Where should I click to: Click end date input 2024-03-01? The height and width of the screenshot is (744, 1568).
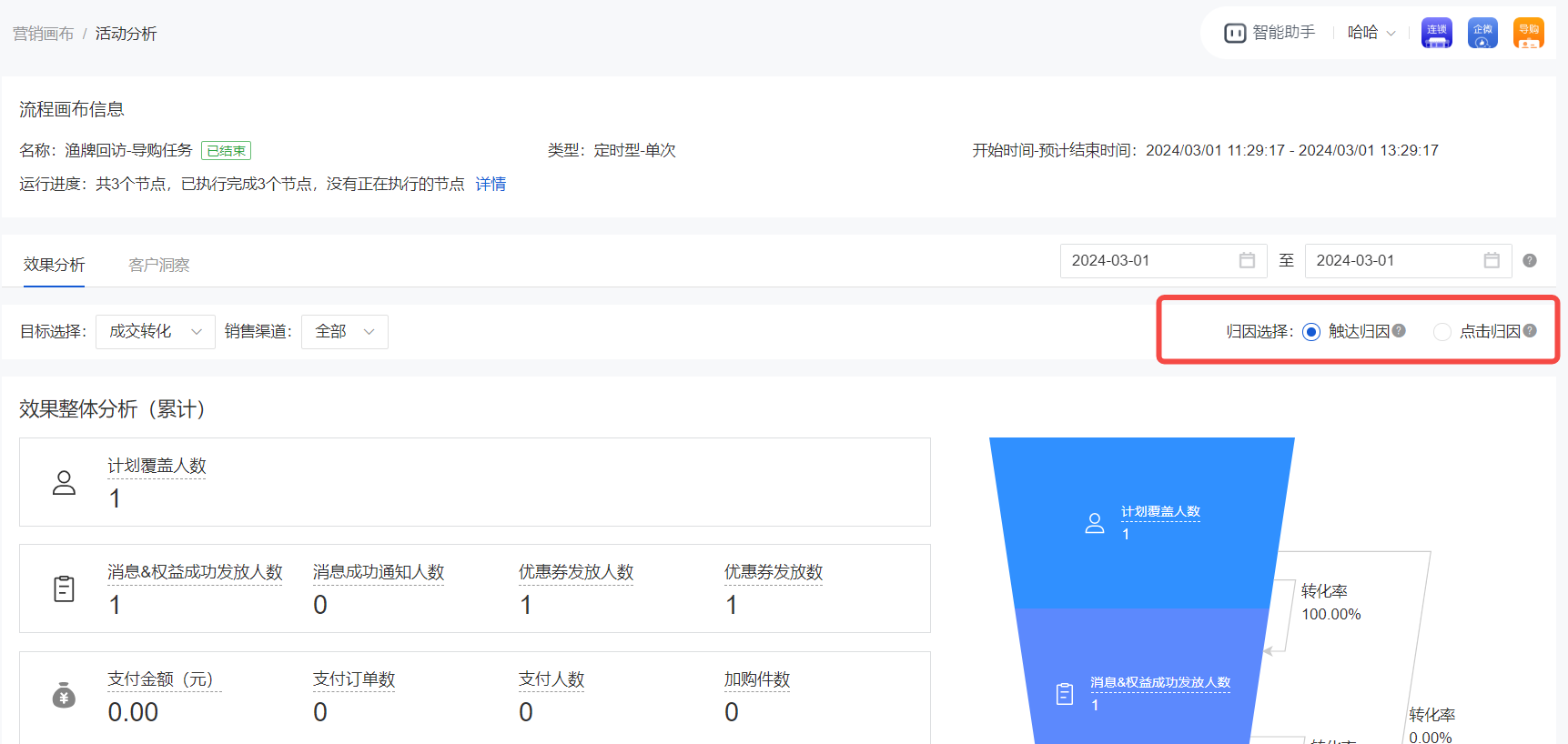click(1408, 261)
